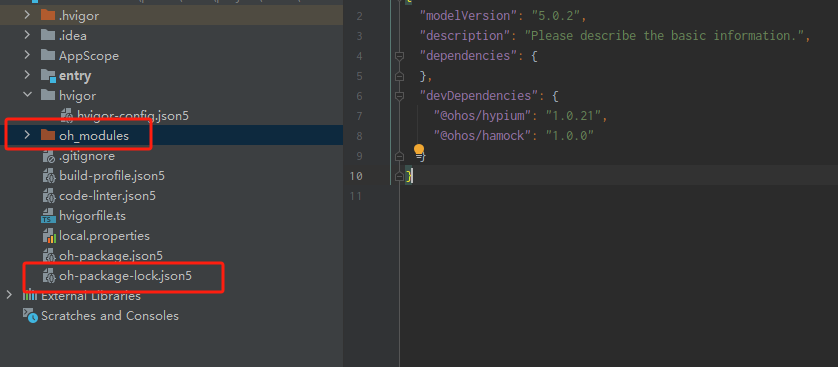Expand the oh_modules folder chevron
Image resolution: width=838 pixels, height=367 pixels.
coord(27,135)
